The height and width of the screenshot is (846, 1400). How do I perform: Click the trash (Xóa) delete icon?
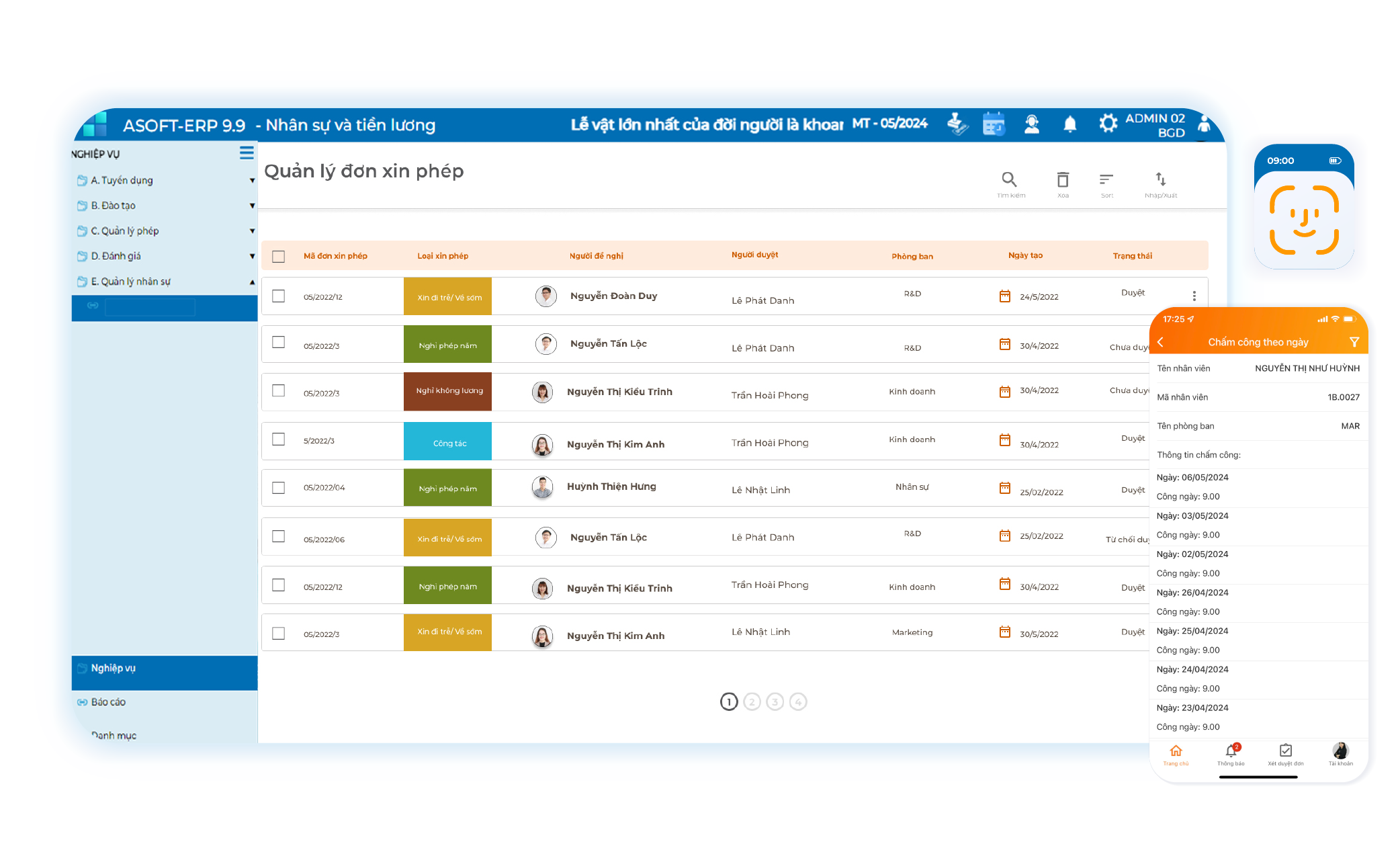coord(1063,179)
